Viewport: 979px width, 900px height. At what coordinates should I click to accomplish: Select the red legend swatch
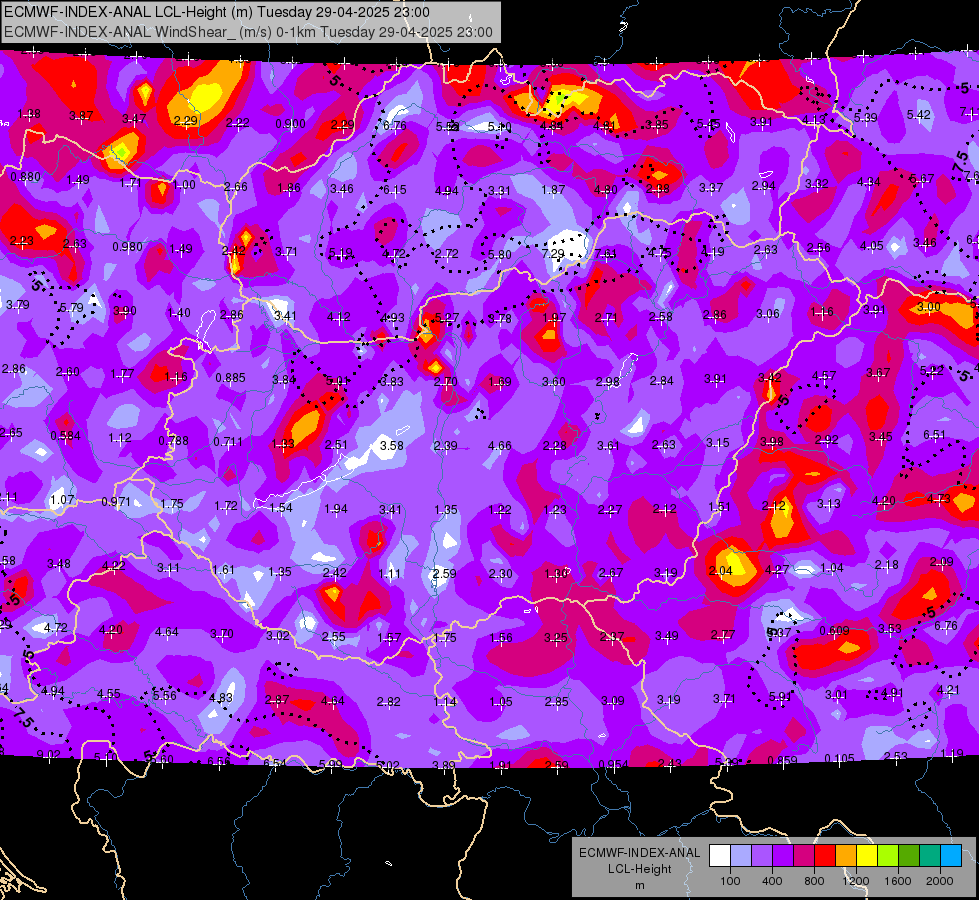(825, 856)
